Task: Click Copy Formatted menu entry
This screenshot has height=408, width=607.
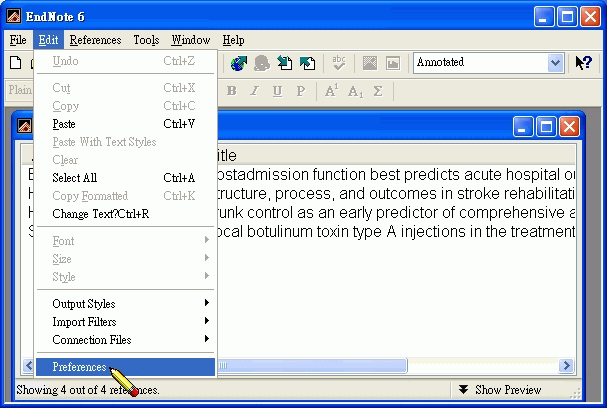Action: coord(125,196)
